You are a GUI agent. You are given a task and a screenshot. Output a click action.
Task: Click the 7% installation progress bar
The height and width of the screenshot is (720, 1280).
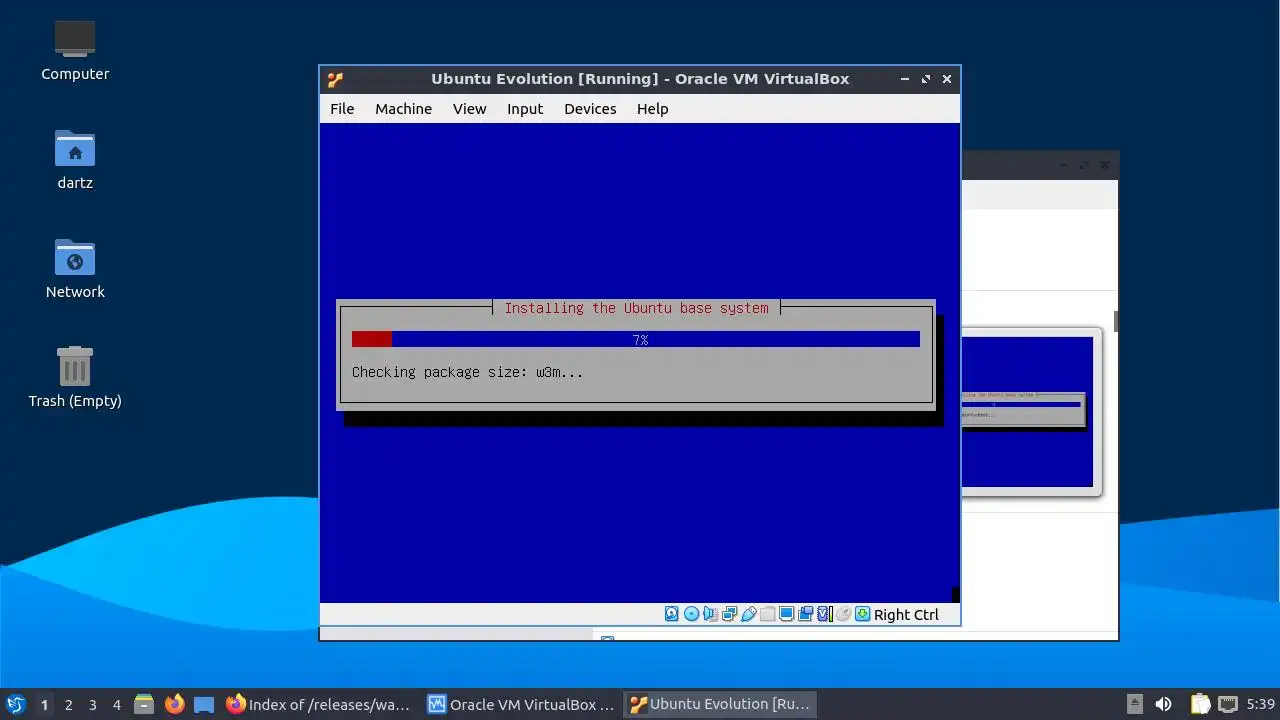coord(636,340)
